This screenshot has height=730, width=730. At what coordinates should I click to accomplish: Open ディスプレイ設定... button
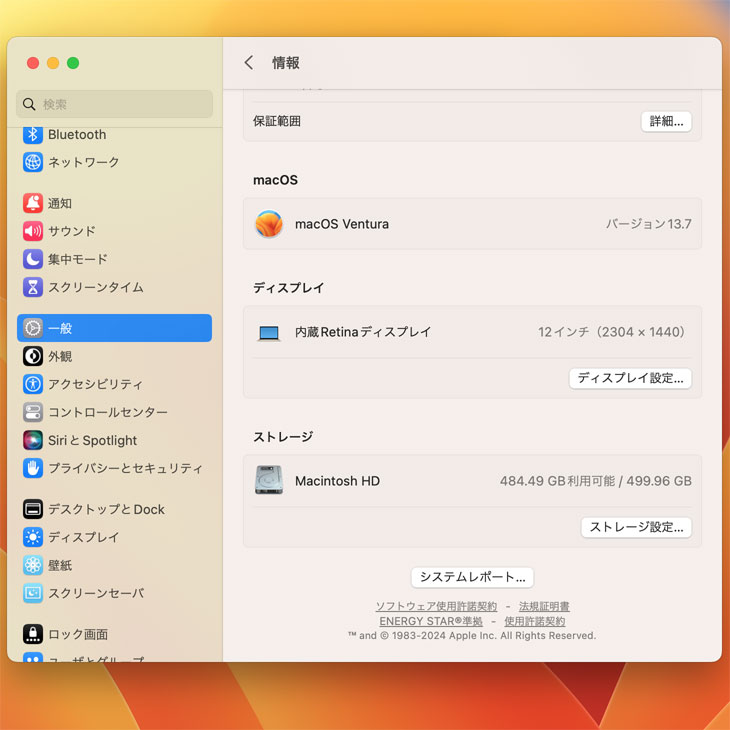tap(630, 378)
